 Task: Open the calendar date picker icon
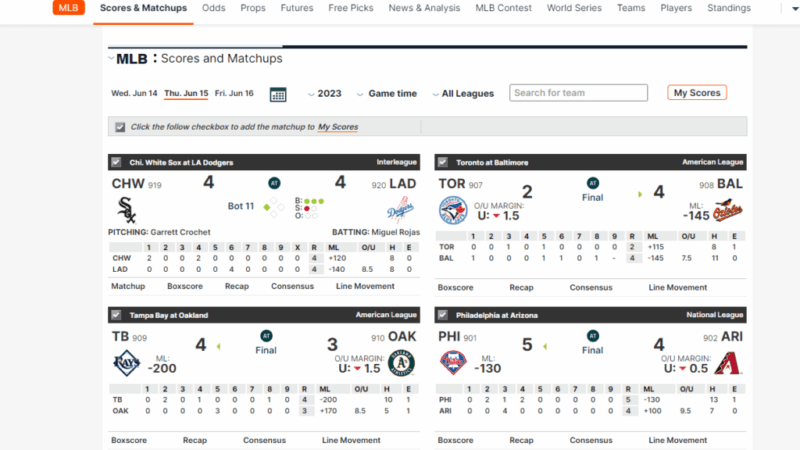pos(278,94)
